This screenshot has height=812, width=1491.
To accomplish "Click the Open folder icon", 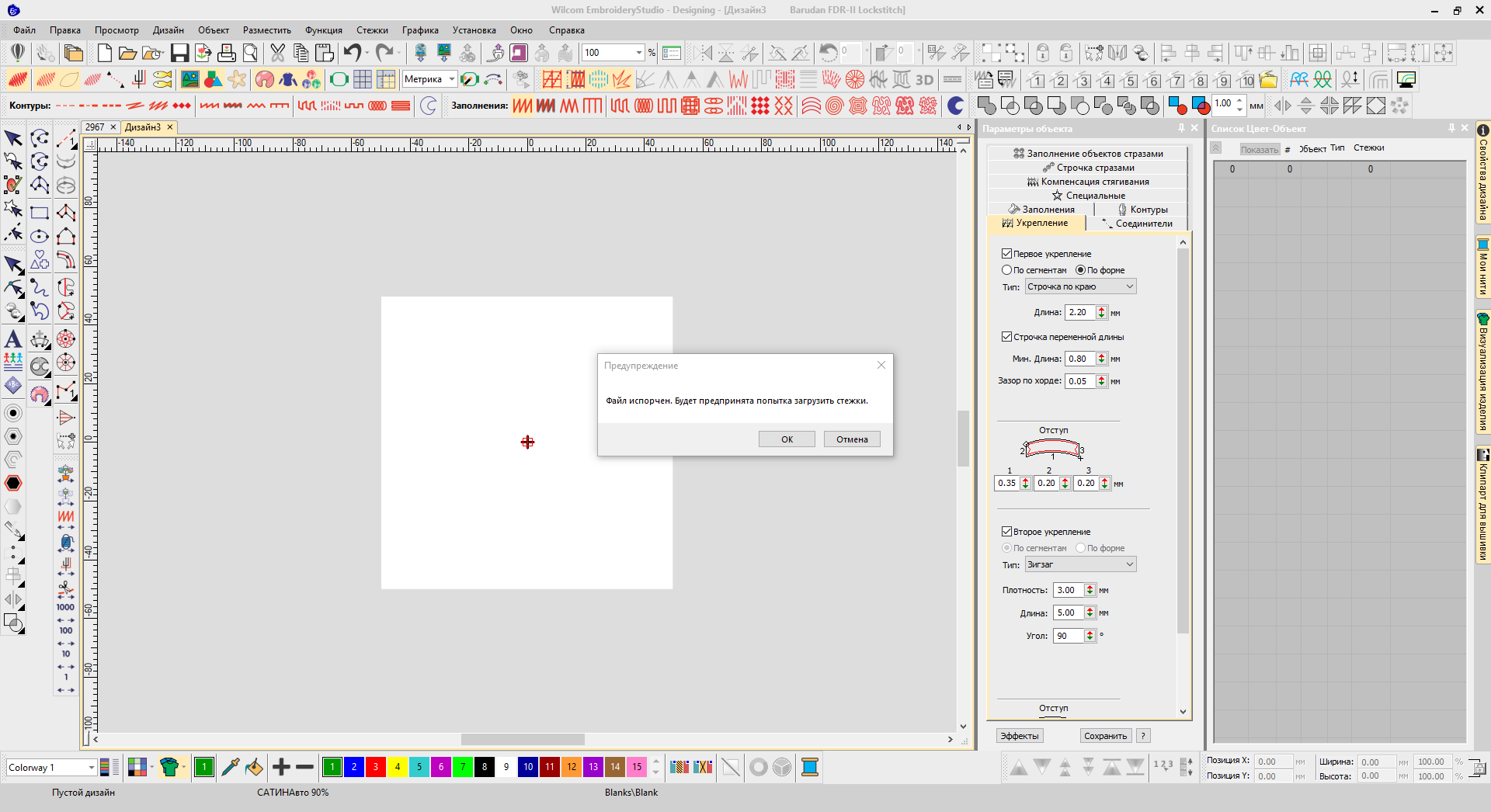I will click(127, 53).
